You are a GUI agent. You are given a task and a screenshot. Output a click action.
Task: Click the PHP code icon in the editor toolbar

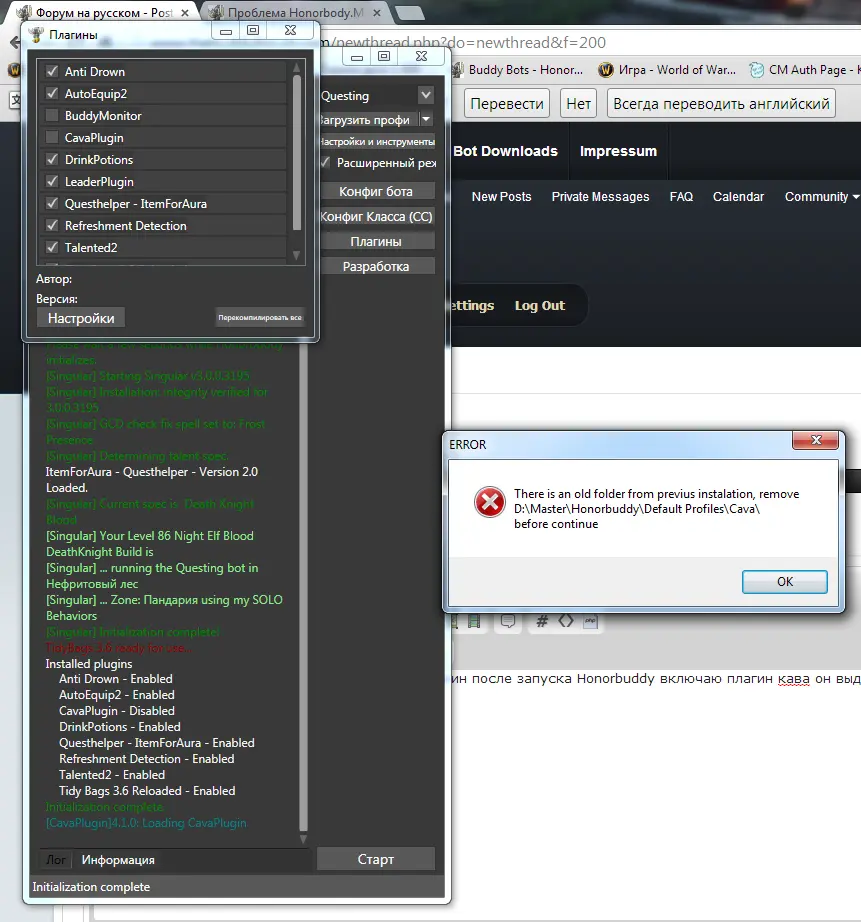(591, 621)
